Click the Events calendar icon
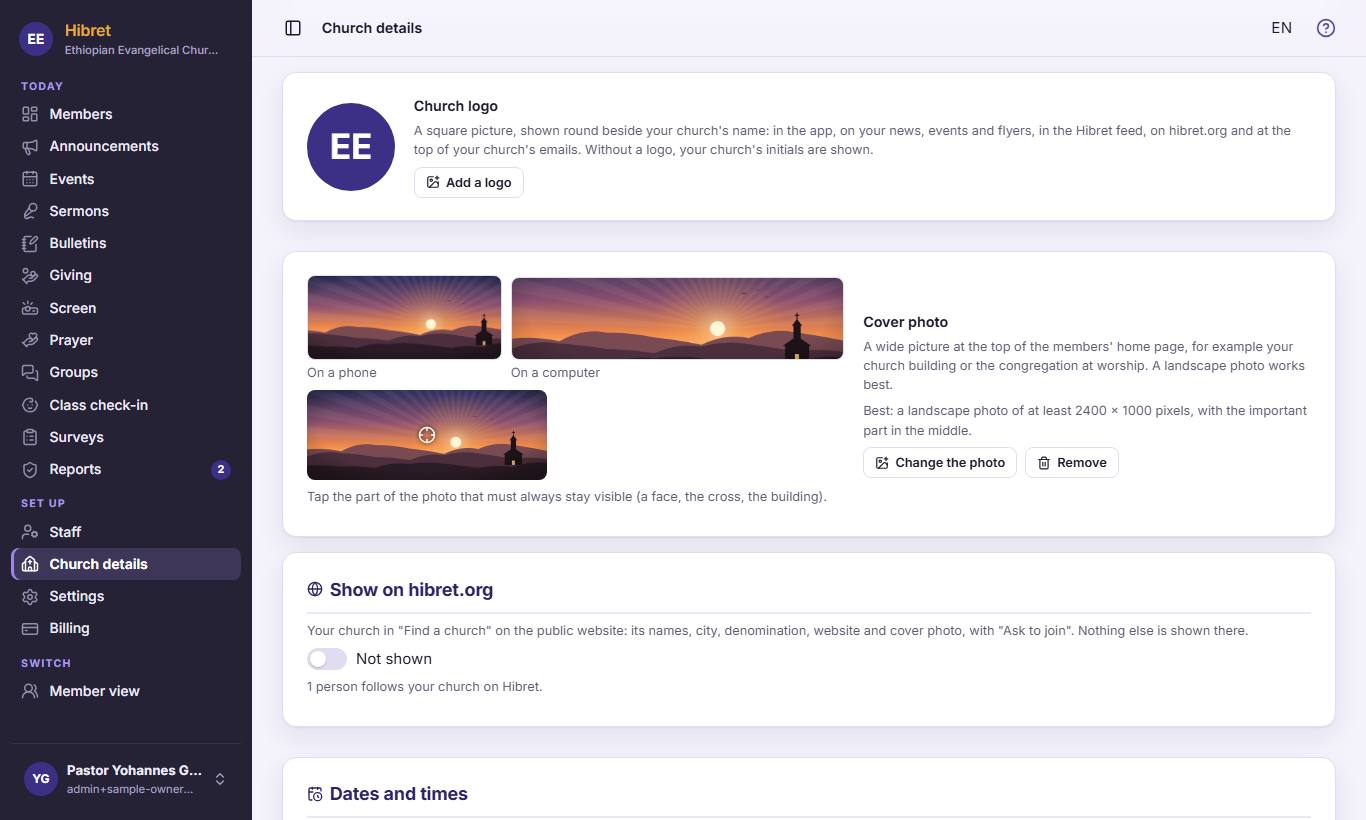1366x820 pixels. [x=30, y=179]
